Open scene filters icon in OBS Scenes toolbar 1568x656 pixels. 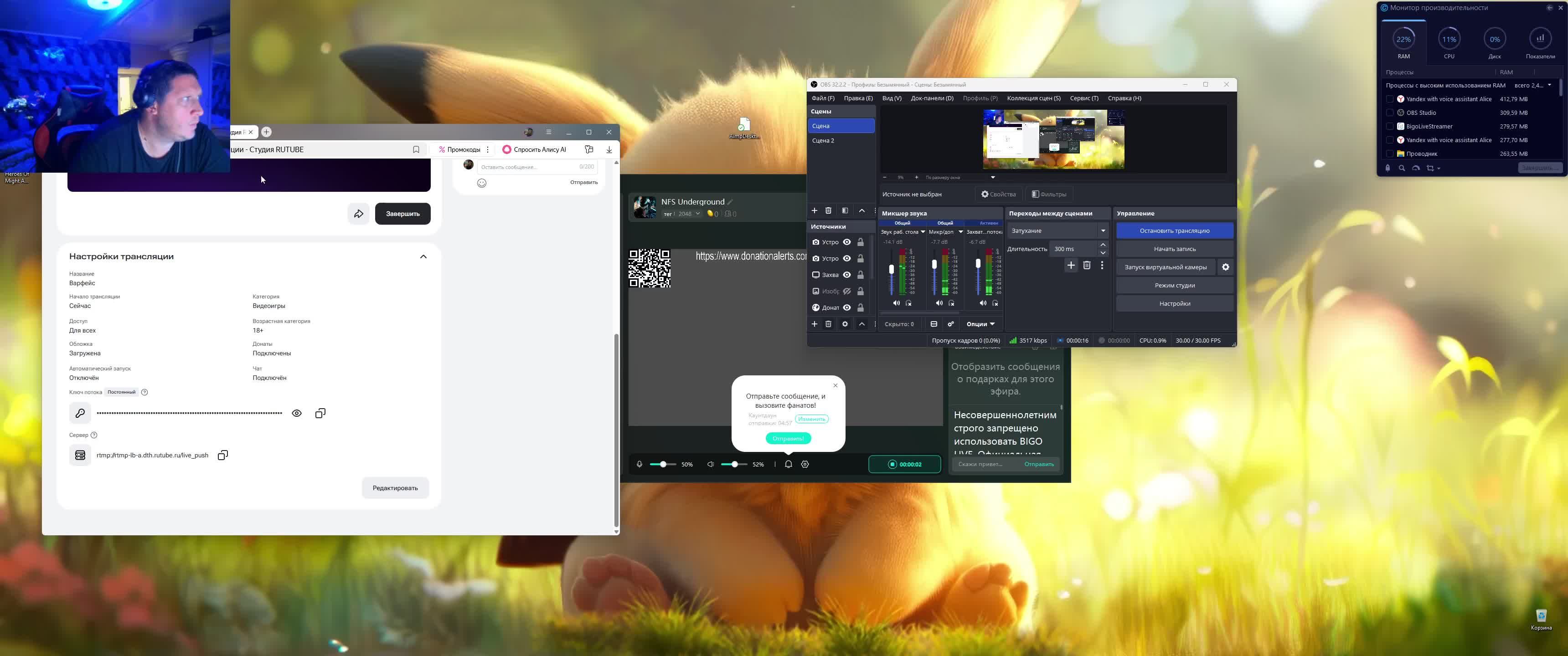coord(845,210)
